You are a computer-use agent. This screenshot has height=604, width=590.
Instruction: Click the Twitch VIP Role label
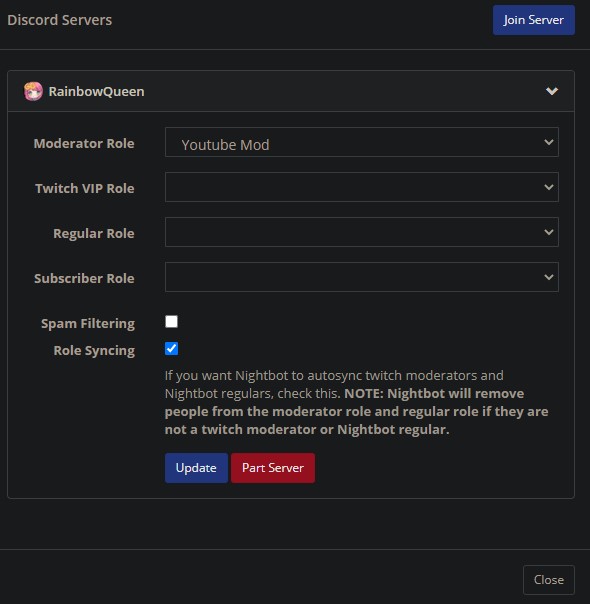click(x=85, y=188)
